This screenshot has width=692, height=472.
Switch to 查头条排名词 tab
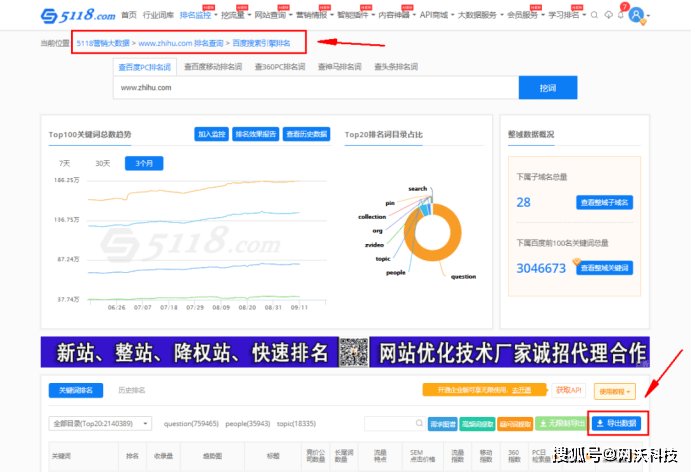coord(396,67)
